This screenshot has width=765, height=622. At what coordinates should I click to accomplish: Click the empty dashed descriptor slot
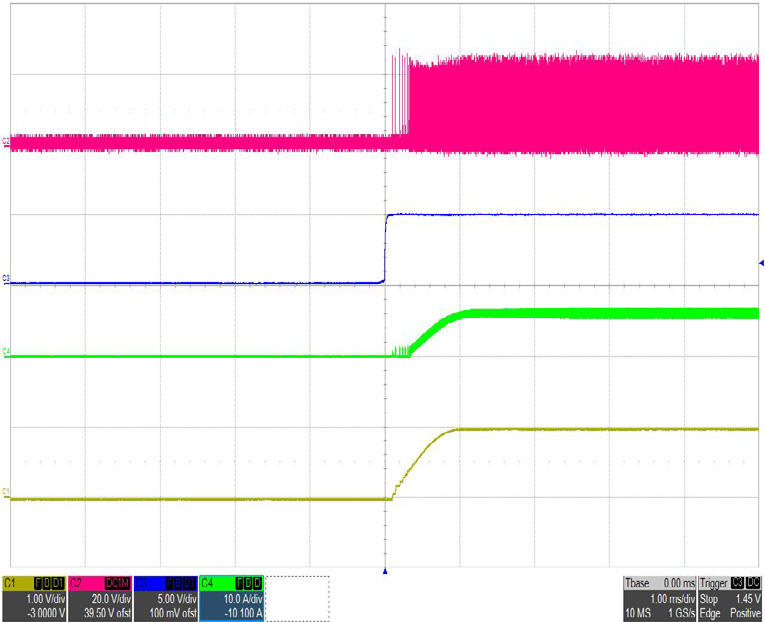tap(297, 597)
